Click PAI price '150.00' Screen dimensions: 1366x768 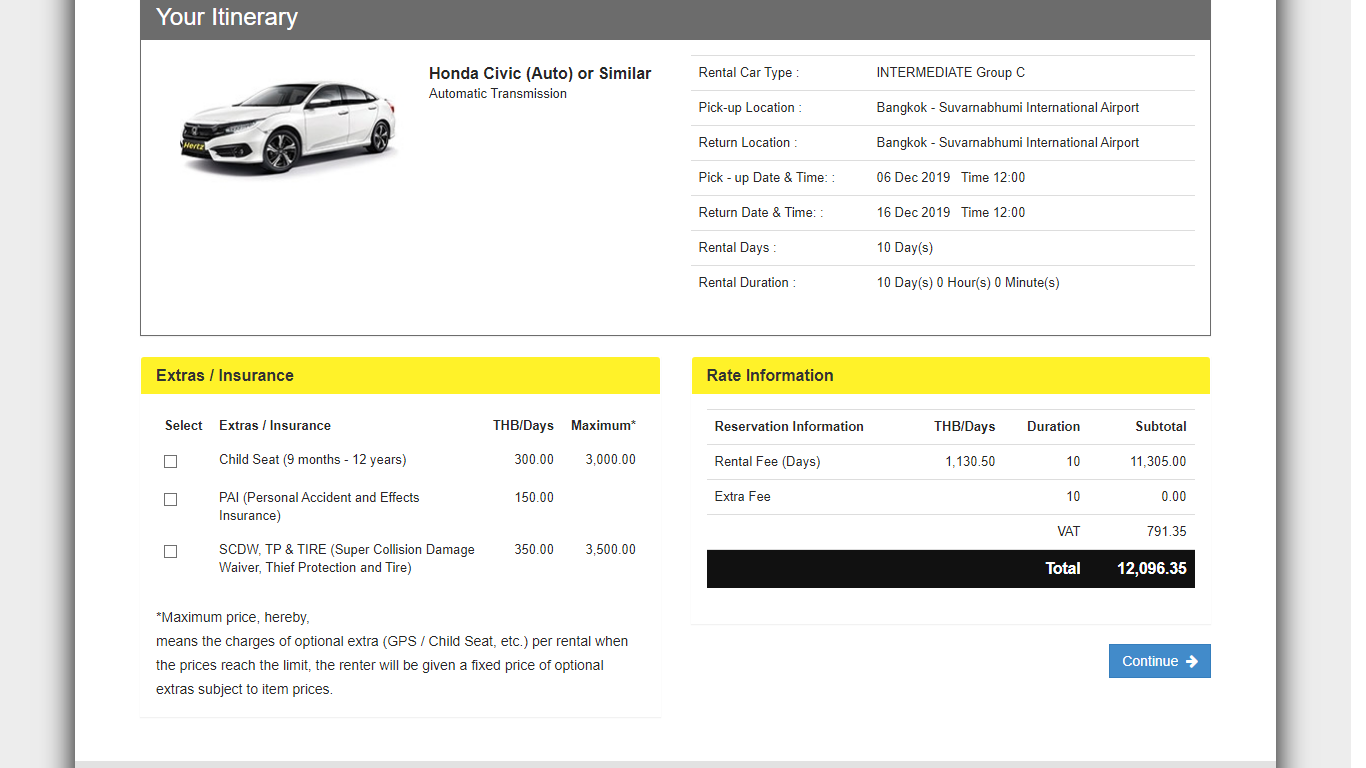(x=534, y=497)
